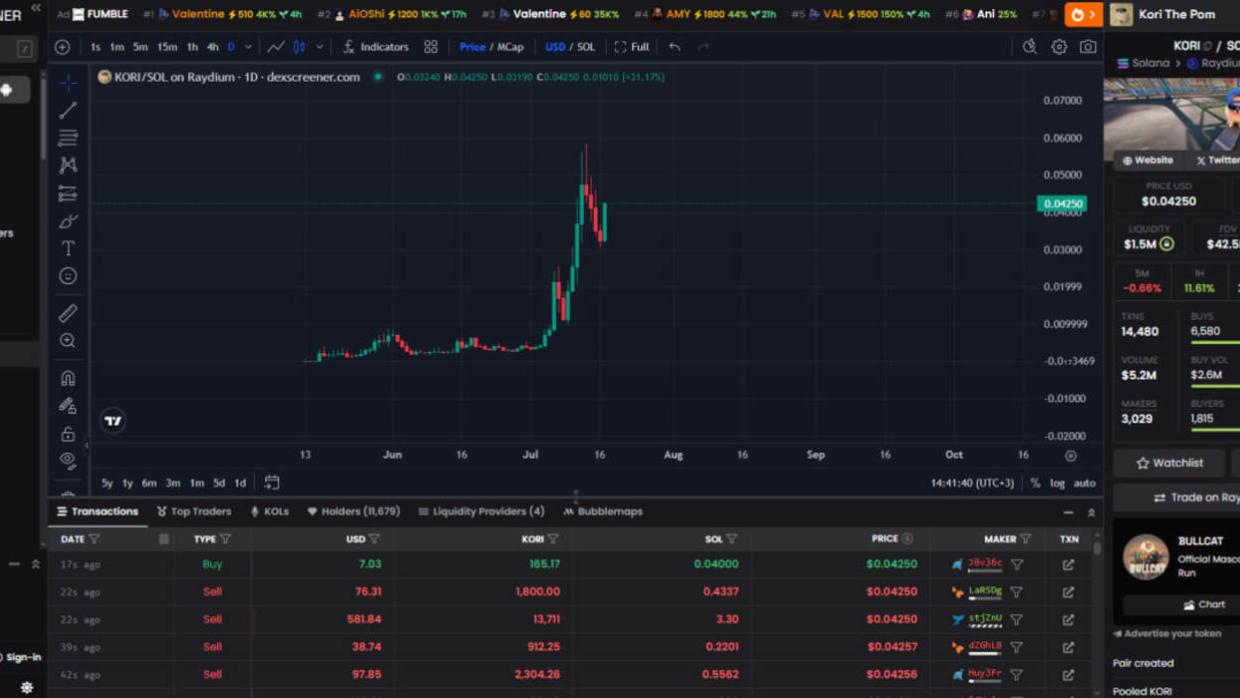Take a chart snapshot with camera icon

point(1088,47)
